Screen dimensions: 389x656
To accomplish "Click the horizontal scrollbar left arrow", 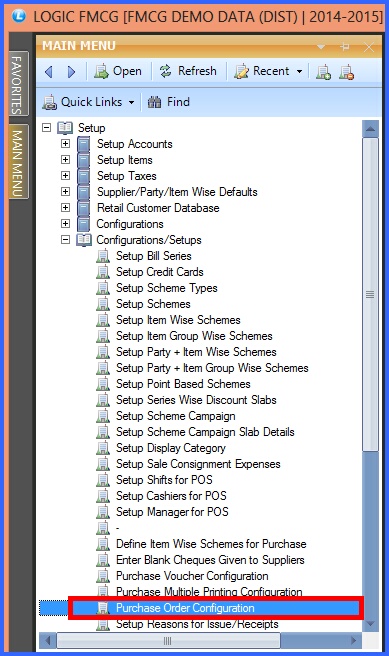I will click(x=48, y=640).
